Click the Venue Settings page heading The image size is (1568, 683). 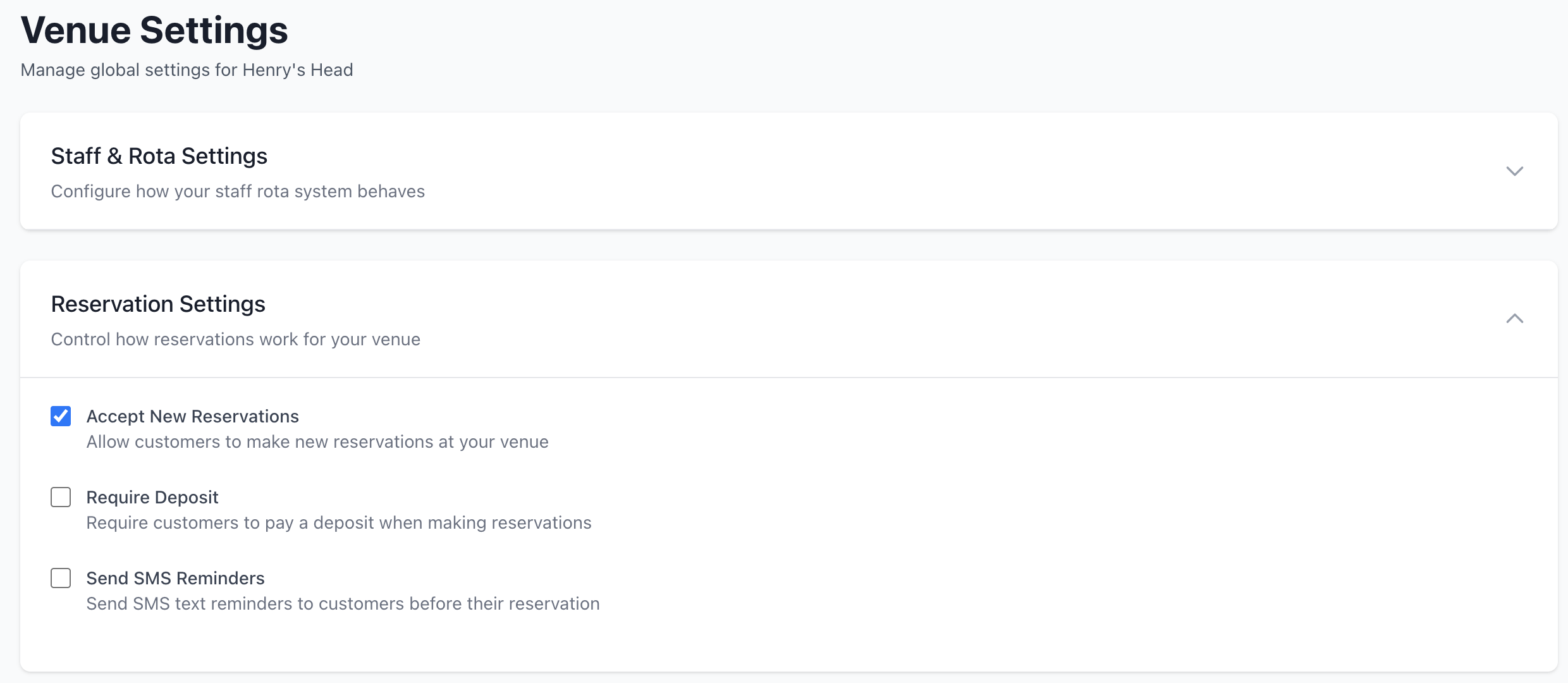pyautogui.click(x=154, y=29)
